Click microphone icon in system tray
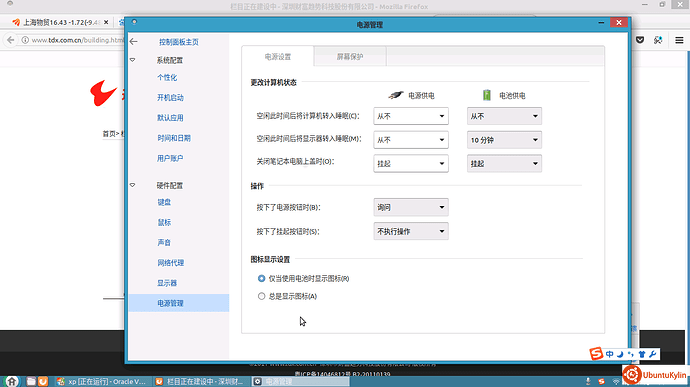Screen dimensions: 690x387 click(588, 381)
